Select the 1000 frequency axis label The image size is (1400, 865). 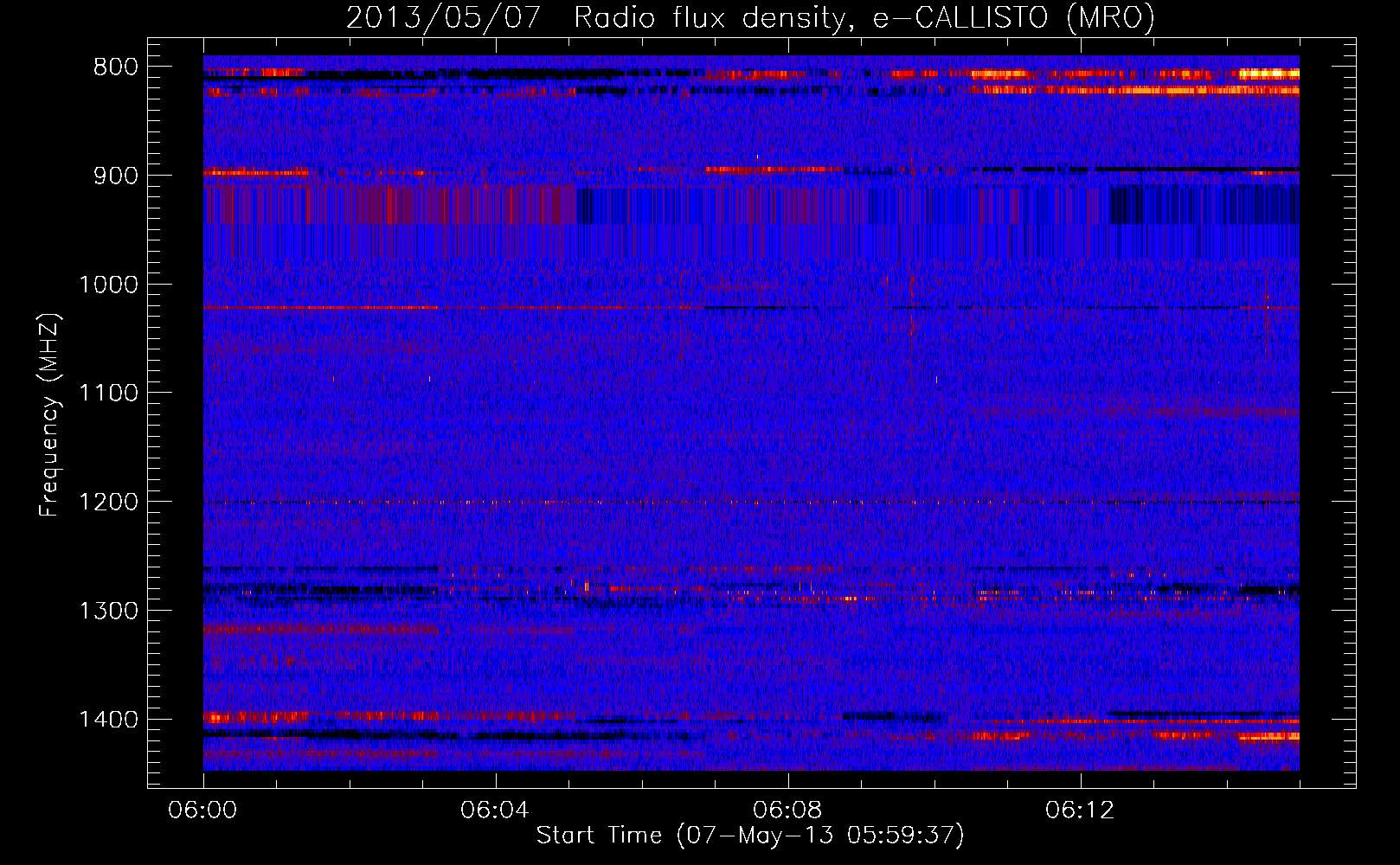click(109, 285)
